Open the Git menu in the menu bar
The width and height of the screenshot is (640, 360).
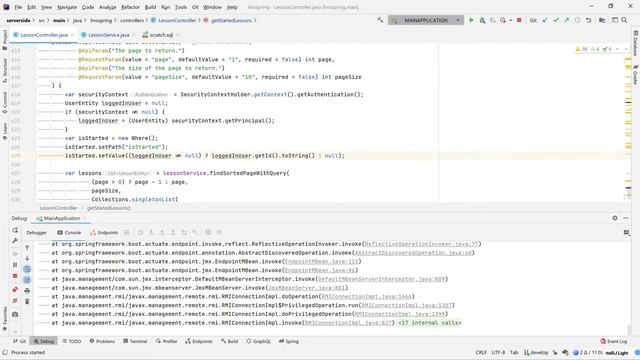pyautogui.click(x=195, y=7)
